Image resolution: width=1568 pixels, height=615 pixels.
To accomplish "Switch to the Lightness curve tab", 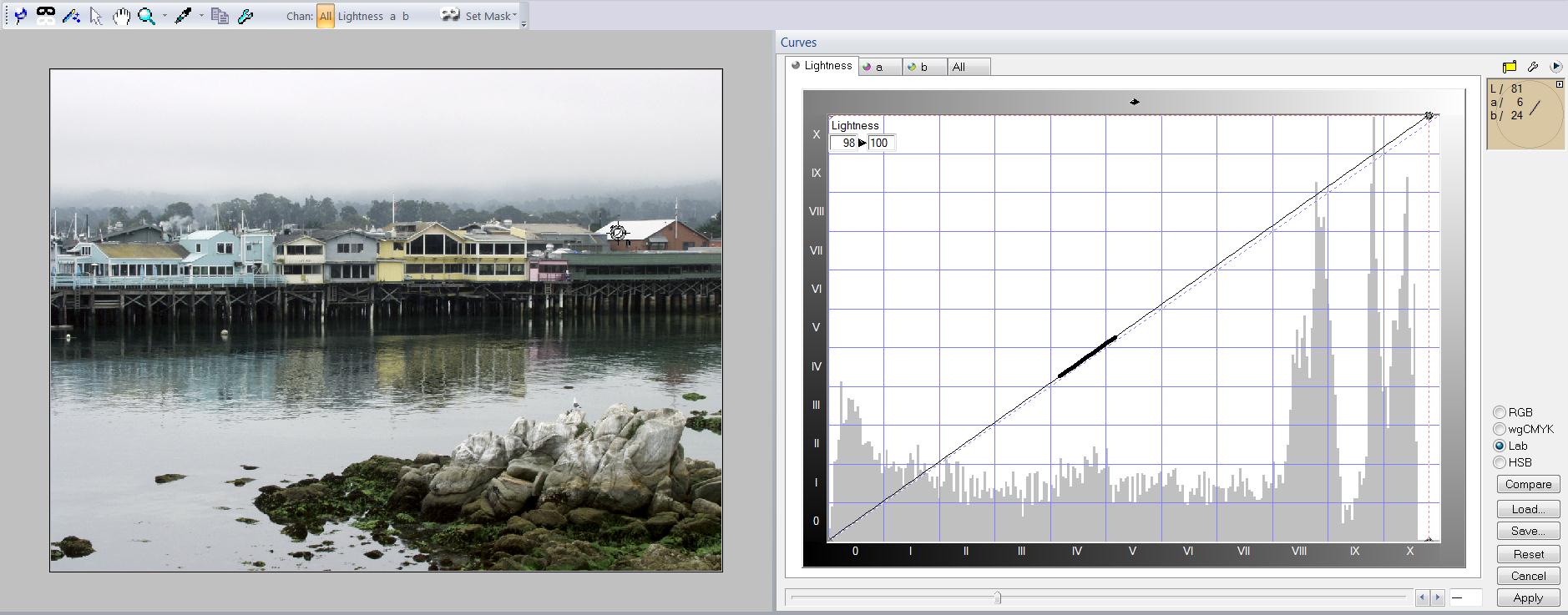I will click(822, 66).
